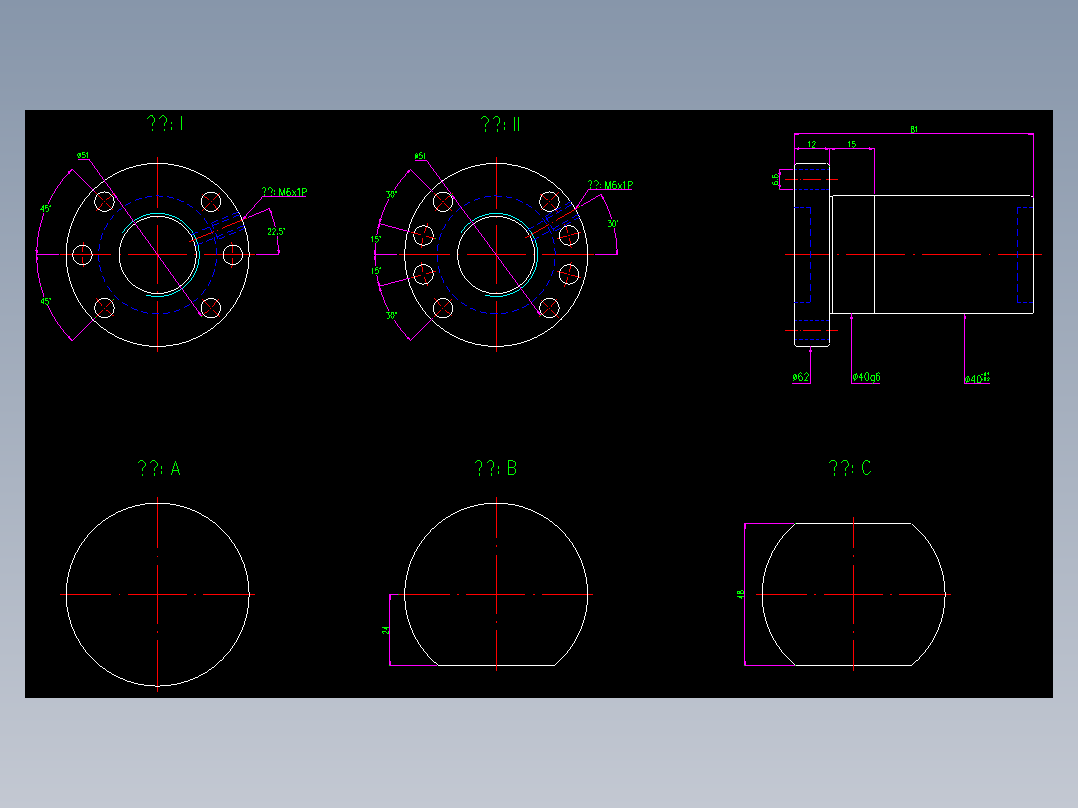This screenshot has width=1078, height=808.
Task: Select the M6x1P thread callout on view I
Action: tap(283, 191)
